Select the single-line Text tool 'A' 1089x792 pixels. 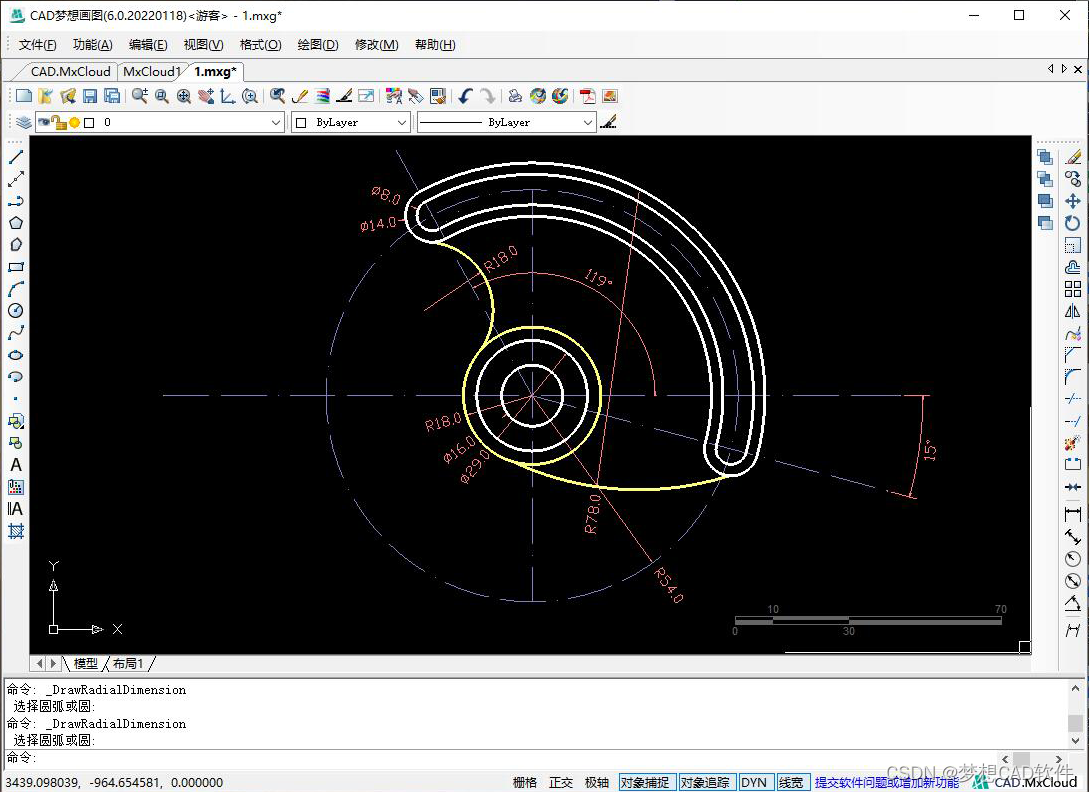tap(15, 465)
